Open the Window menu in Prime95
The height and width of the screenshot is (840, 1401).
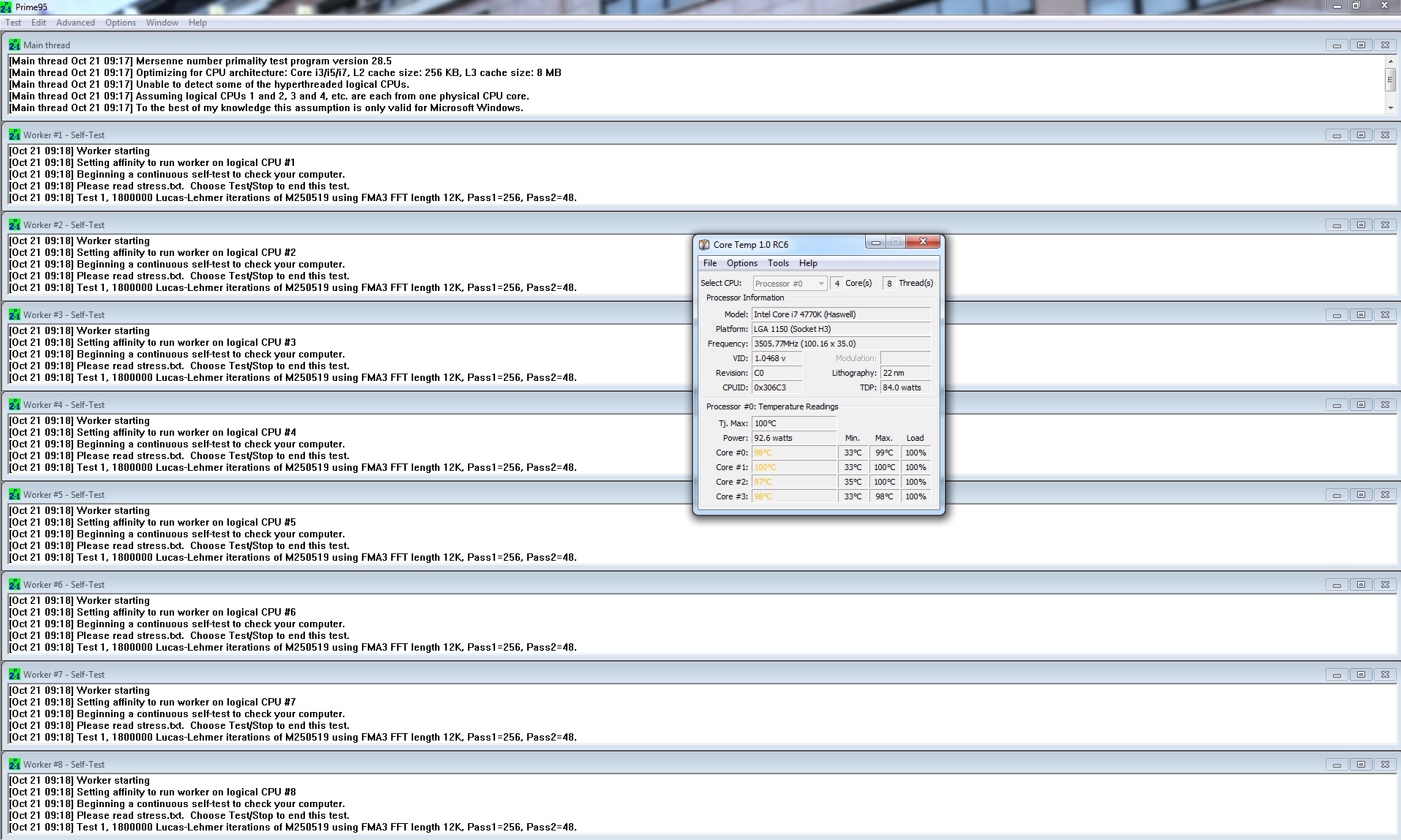click(x=162, y=23)
